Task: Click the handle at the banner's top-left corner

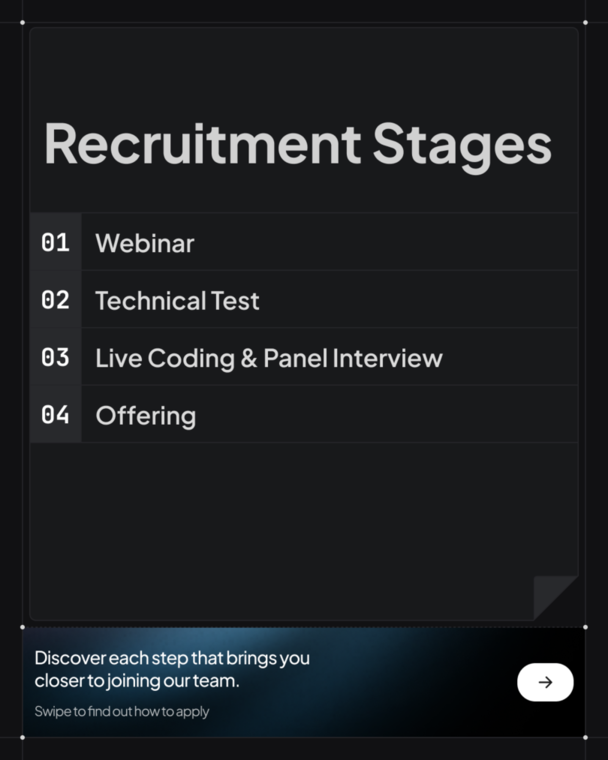Action: coord(22,627)
